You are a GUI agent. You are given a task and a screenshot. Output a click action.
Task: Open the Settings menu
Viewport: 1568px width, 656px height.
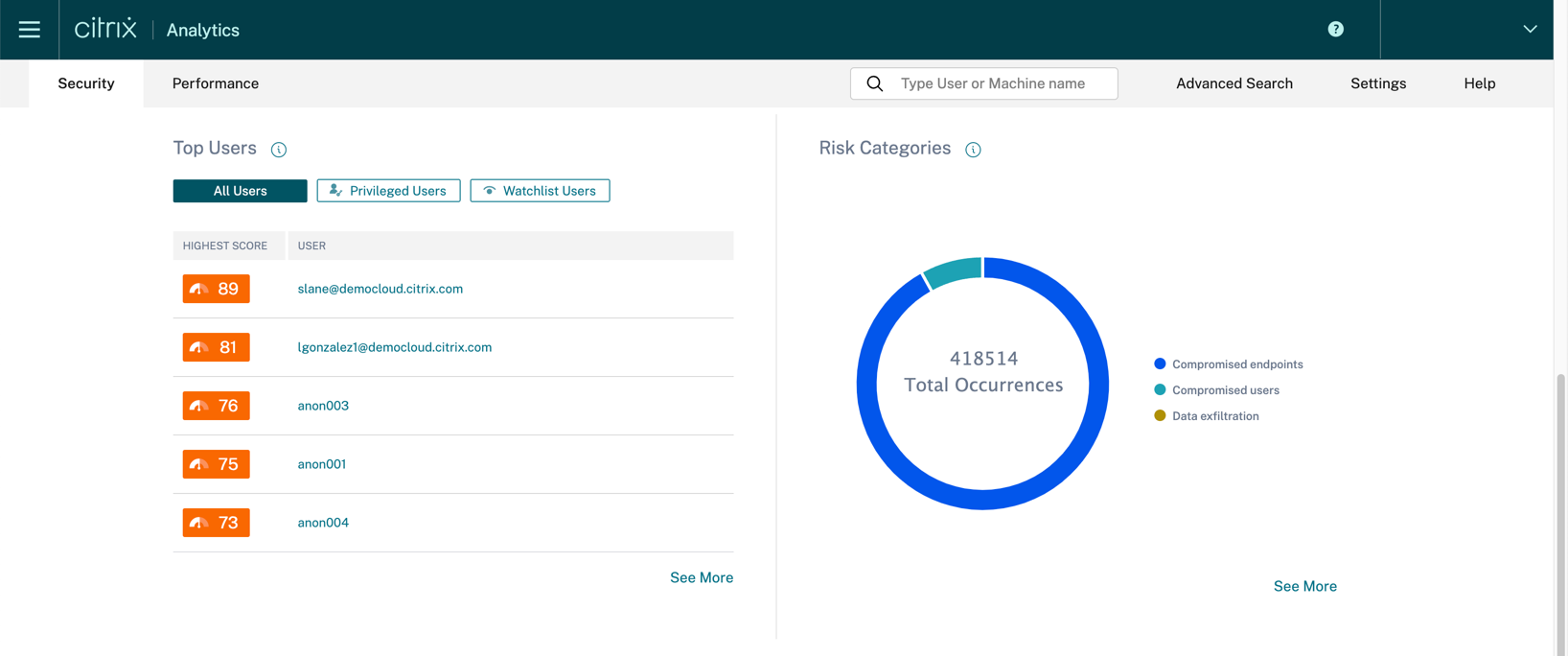coord(1377,83)
